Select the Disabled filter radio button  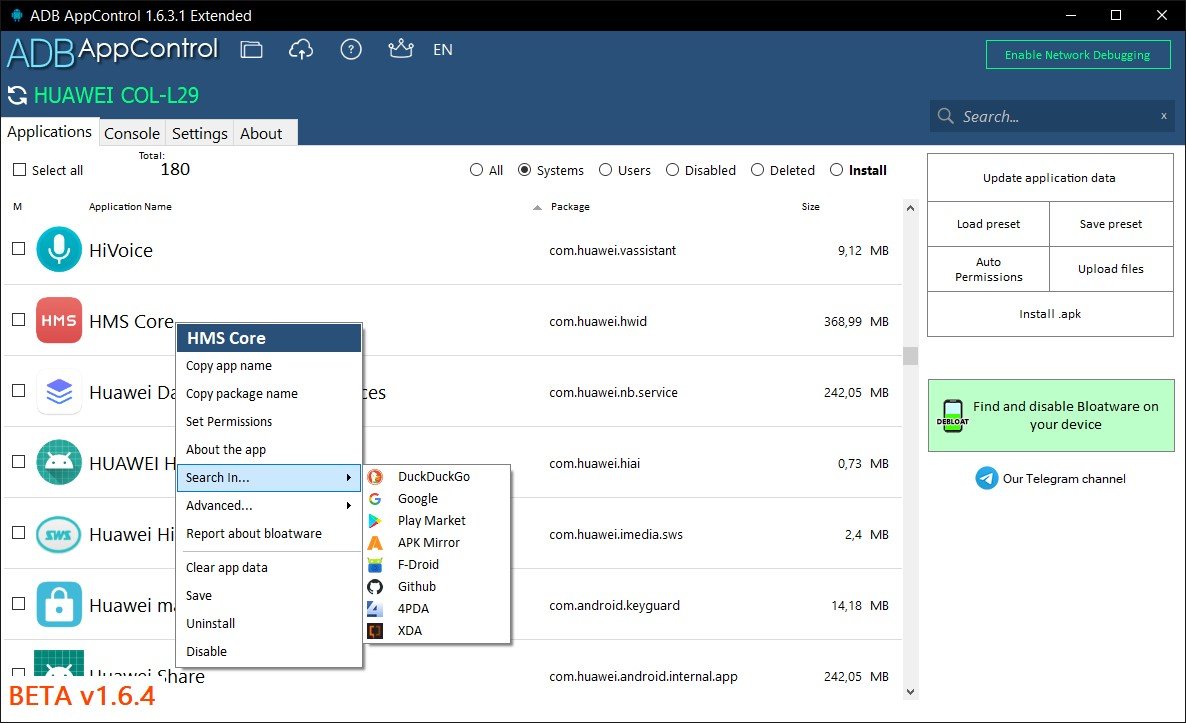point(672,169)
